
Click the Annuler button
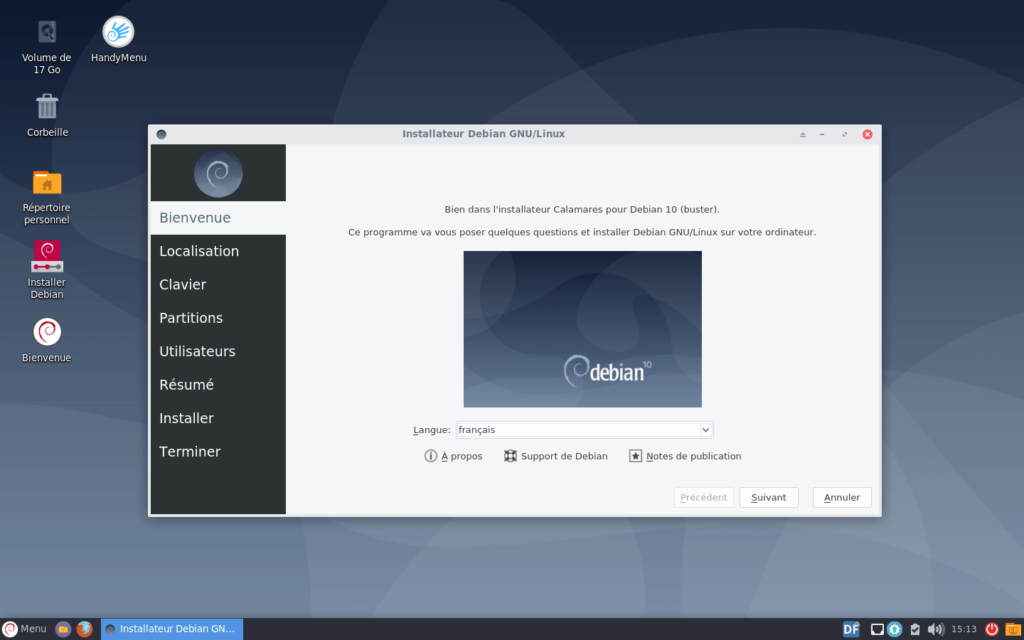click(841, 497)
